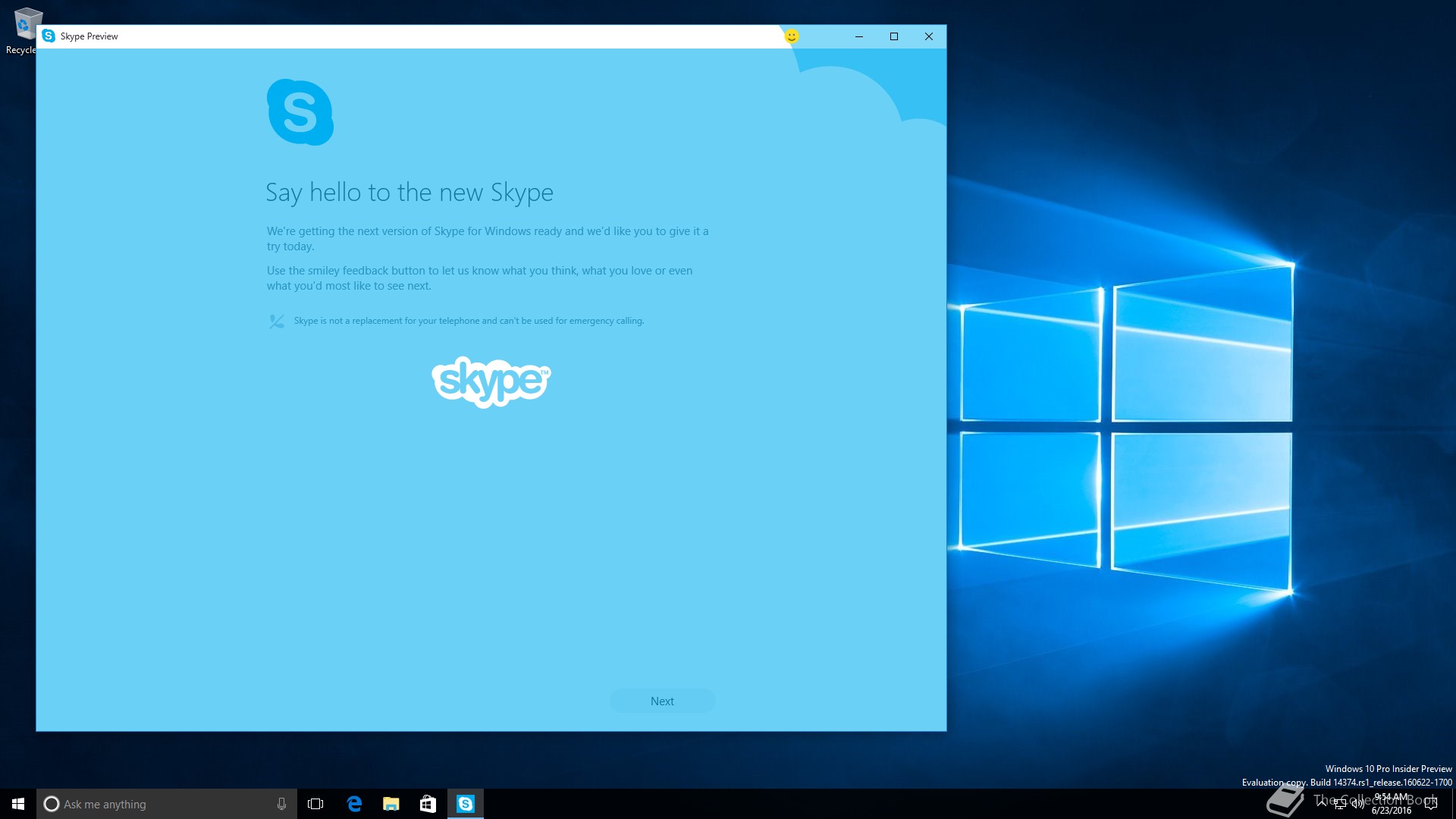Click the 6/23/2016 date in the taskbar
The width and height of the screenshot is (1456, 819).
(x=1391, y=811)
